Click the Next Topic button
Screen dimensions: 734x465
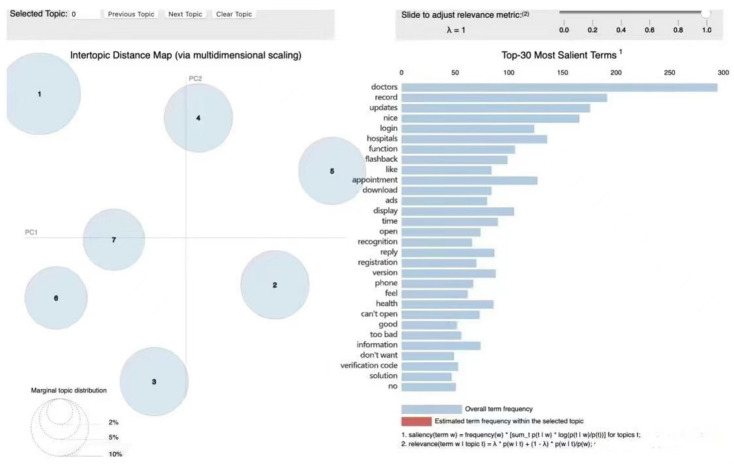click(185, 14)
